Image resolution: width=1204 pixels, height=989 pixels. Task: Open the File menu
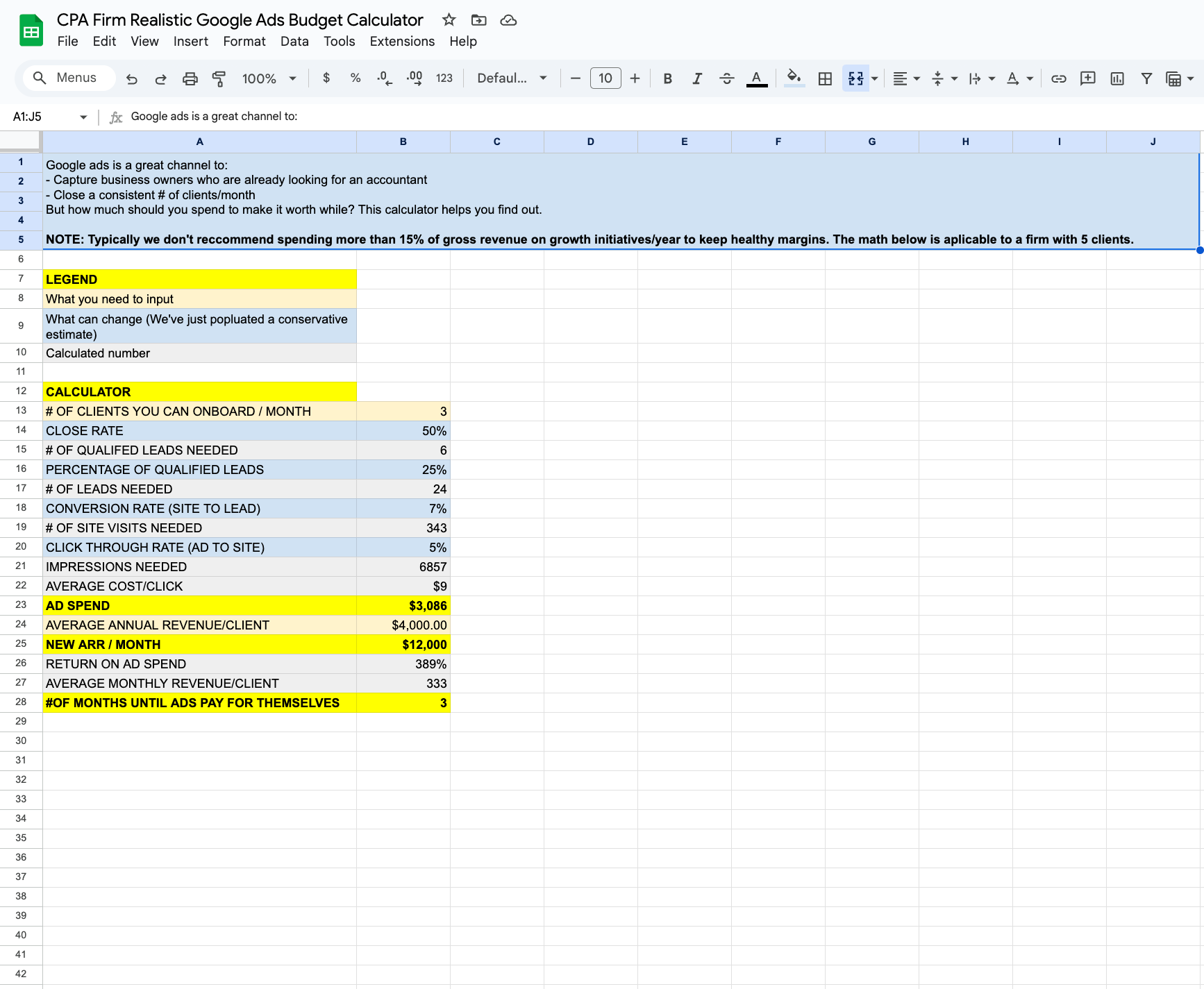coord(67,42)
